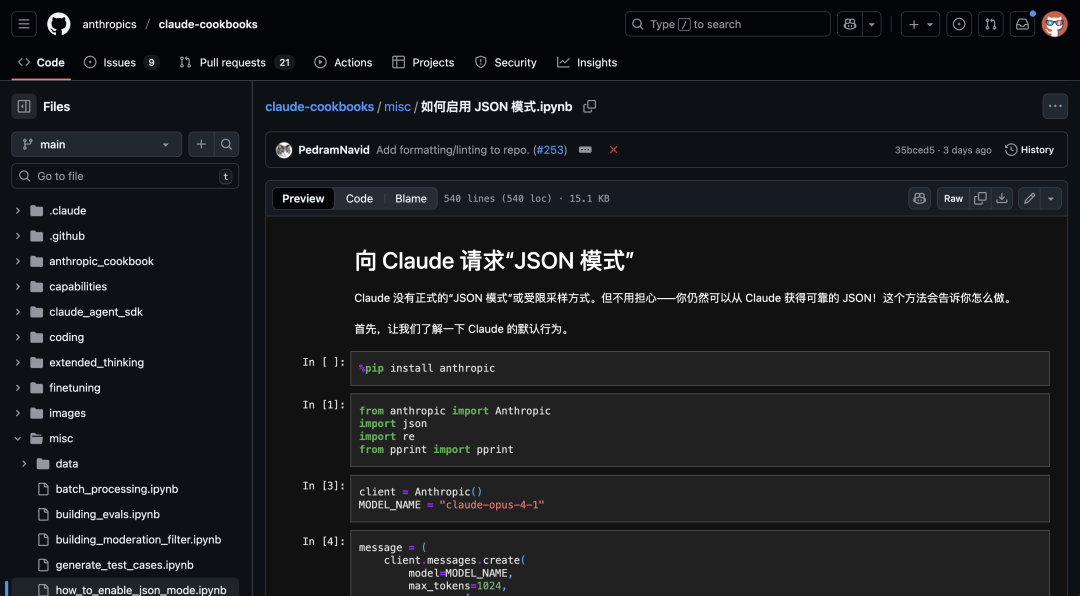Edit this file with pencil icon
Image resolution: width=1080 pixels, height=596 pixels.
(x=1029, y=198)
